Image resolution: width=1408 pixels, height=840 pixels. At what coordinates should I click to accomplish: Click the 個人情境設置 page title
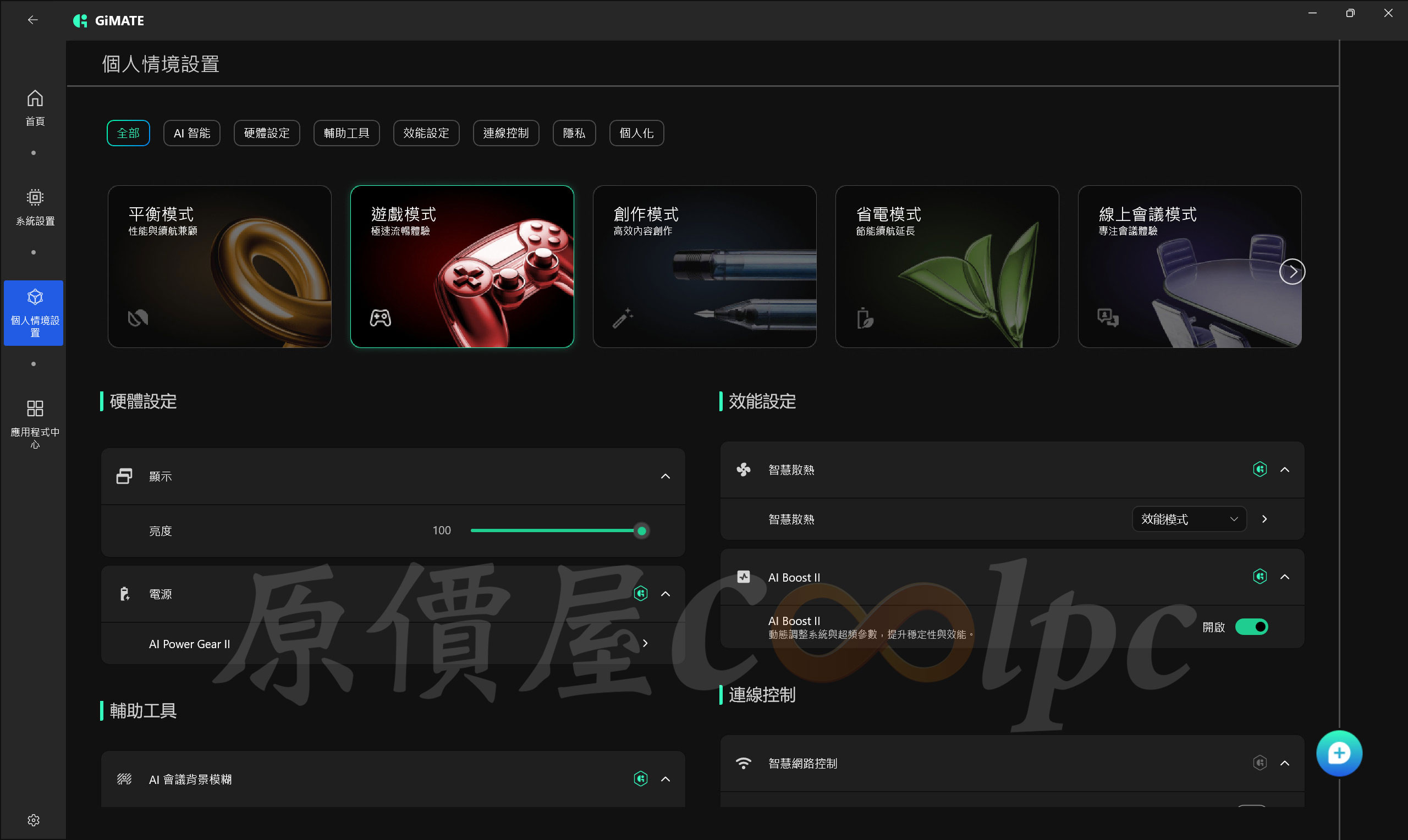(161, 64)
